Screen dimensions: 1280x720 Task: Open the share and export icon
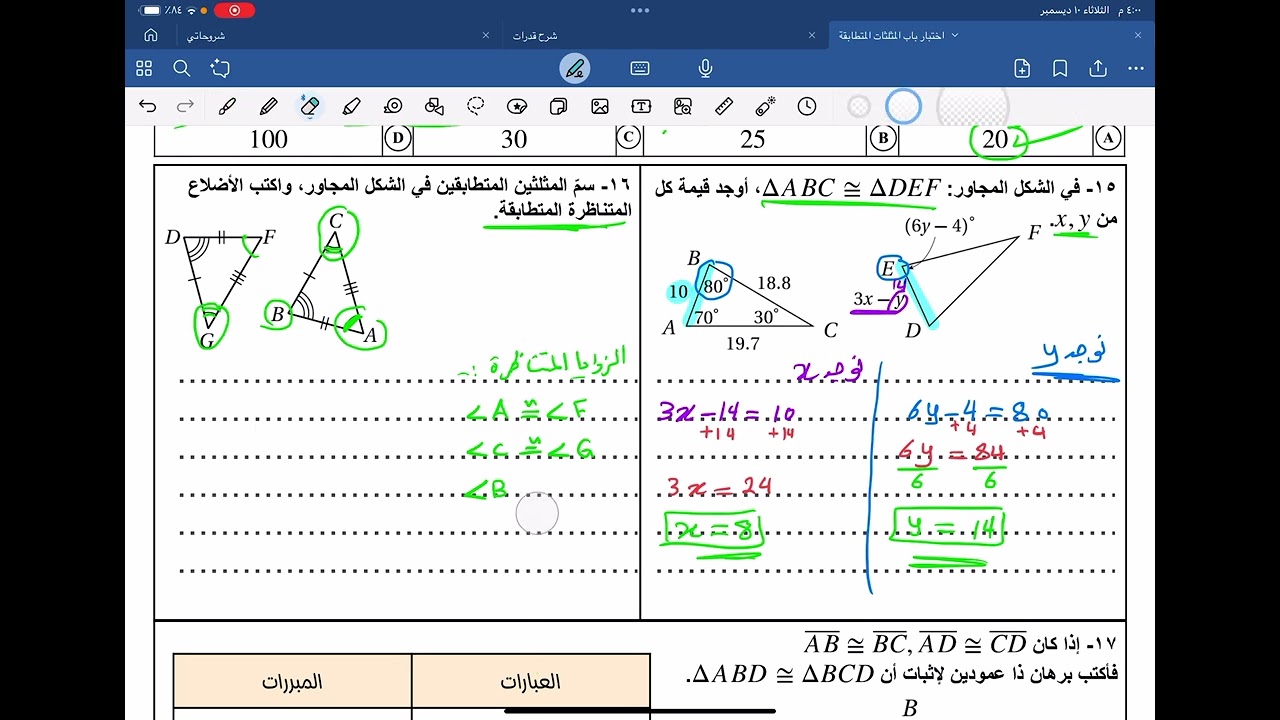pyautogui.click(x=1098, y=68)
